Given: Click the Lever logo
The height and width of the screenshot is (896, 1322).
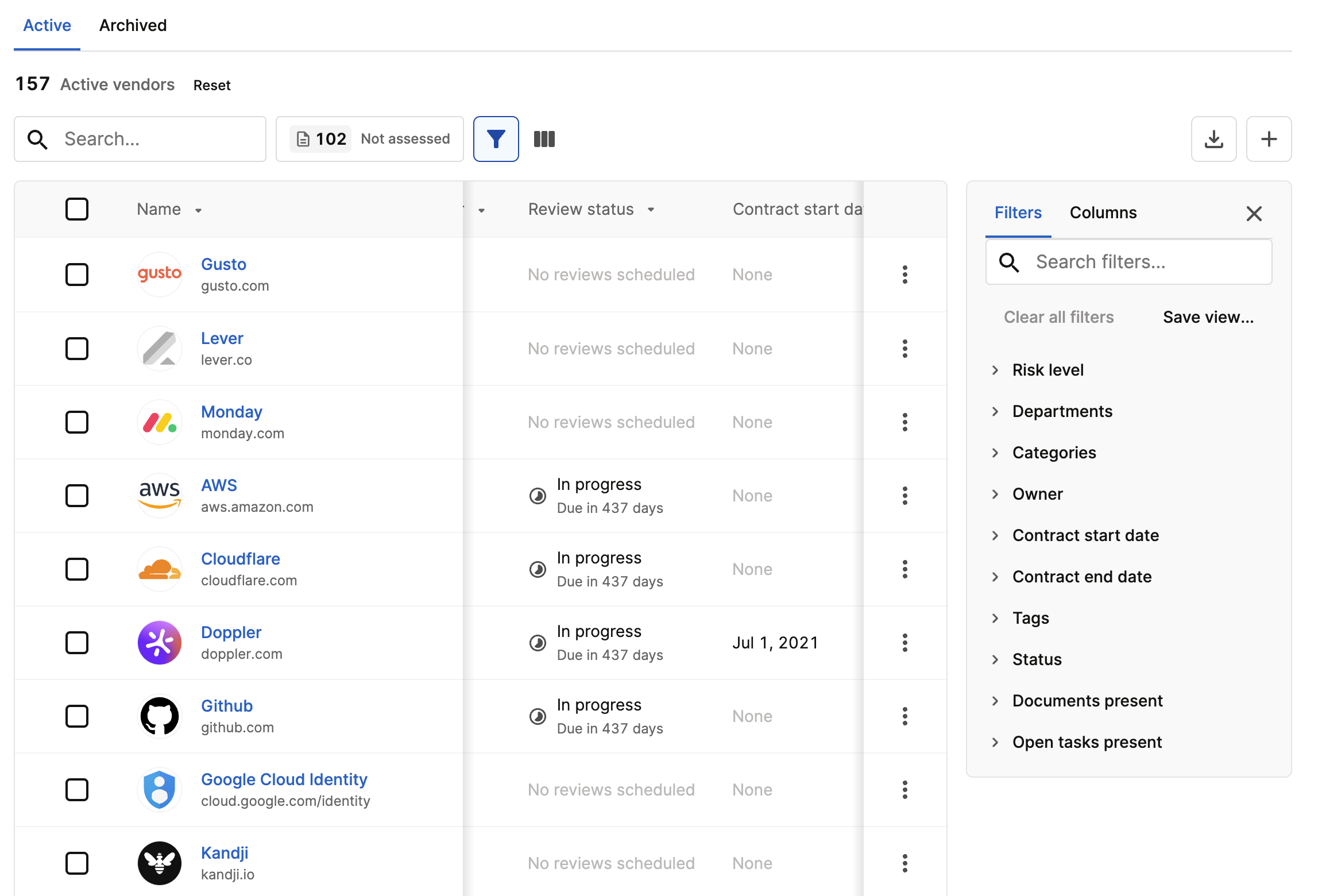Looking at the screenshot, I should (160, 349).
